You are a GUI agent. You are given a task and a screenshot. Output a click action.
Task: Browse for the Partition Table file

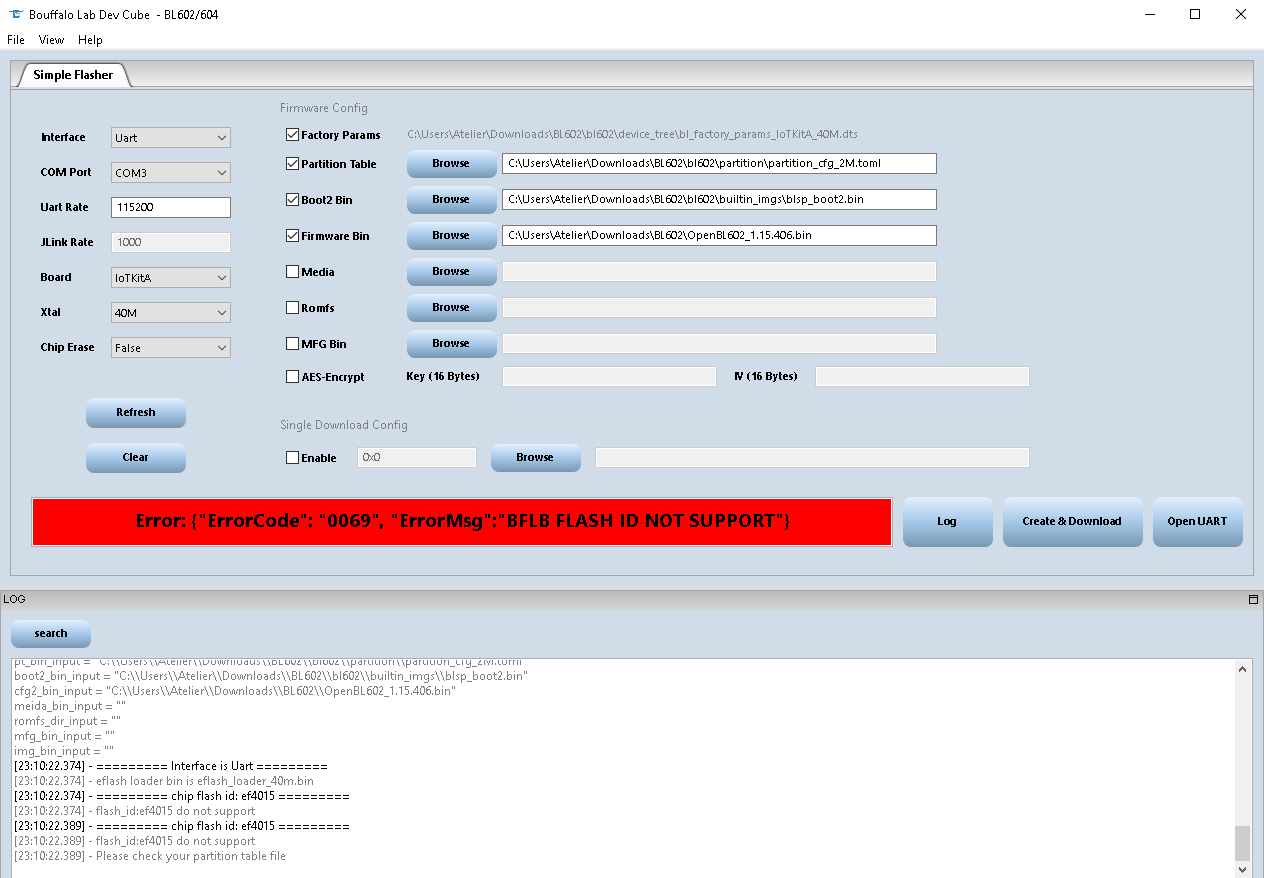[x=451, y=164]
